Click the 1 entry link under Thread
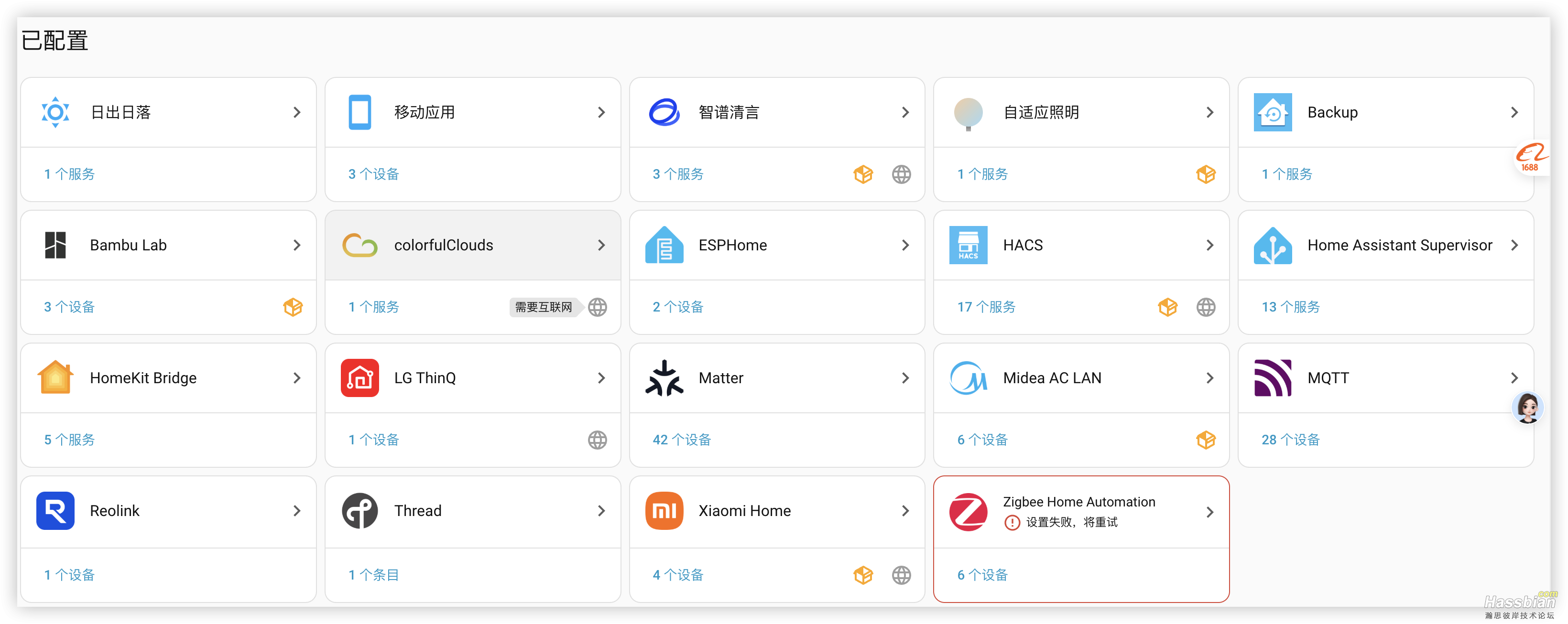The height and width of the screenshot is (624, 1568). (373, 575)
